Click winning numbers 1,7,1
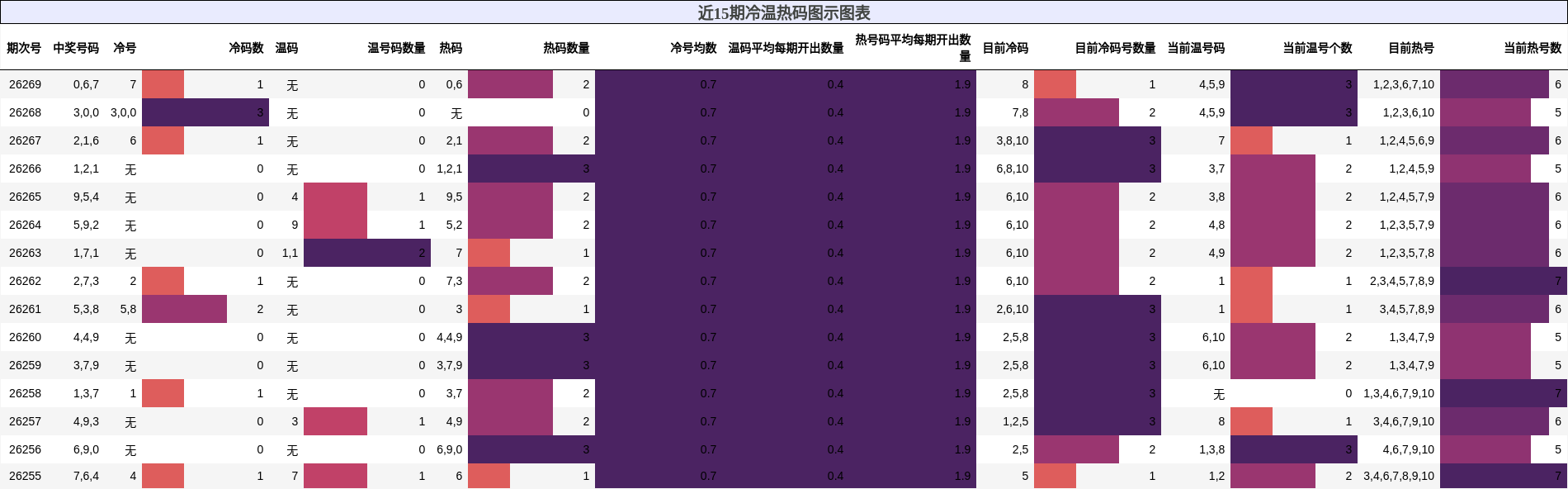This screenshot has width=1568, height=489. click(x=86, y=253)
